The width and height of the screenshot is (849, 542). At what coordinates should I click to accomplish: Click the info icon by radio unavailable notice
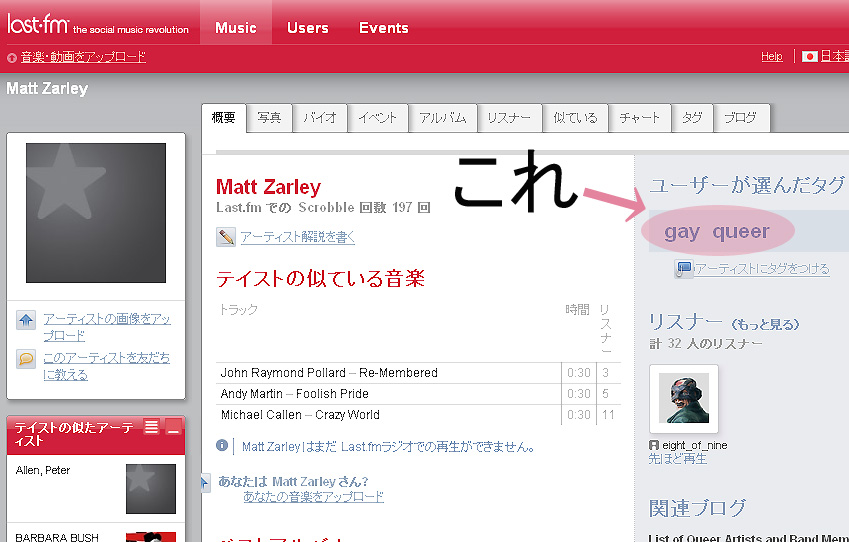(222, 445)
